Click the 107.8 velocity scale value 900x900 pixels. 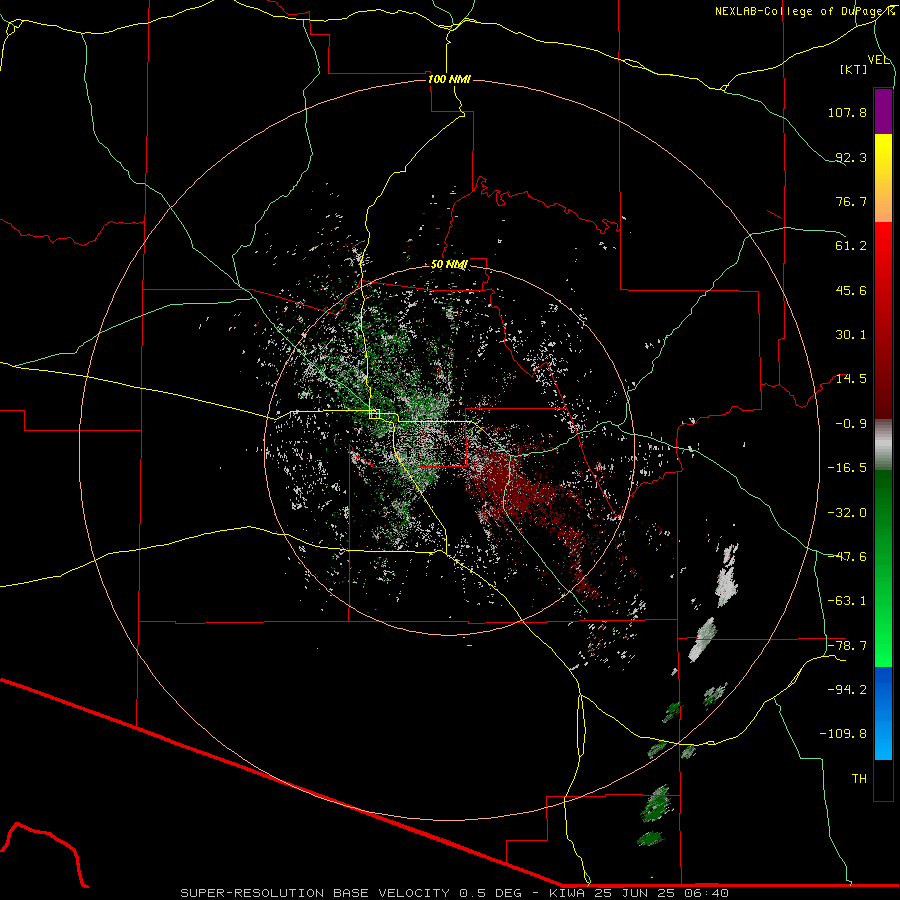pyautogui.click(x=847, y=112)
